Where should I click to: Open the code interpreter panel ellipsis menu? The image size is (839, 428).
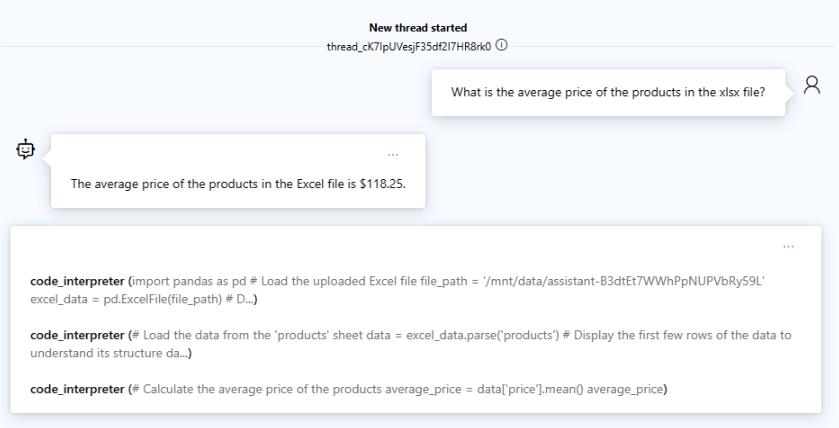pyautogui.click(x=789, y=246)
